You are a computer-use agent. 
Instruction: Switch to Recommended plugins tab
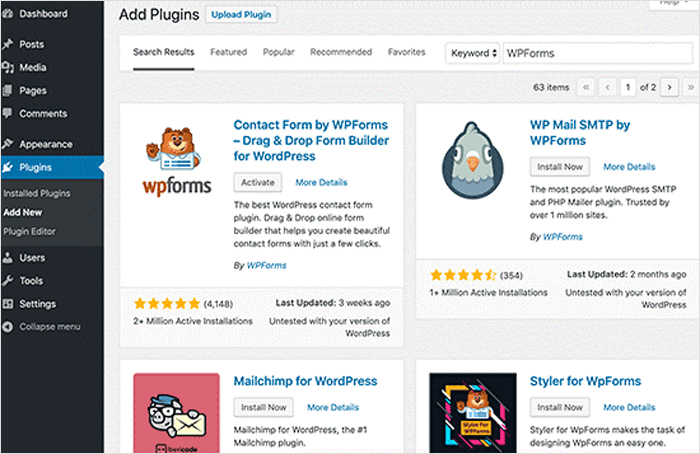341,52
